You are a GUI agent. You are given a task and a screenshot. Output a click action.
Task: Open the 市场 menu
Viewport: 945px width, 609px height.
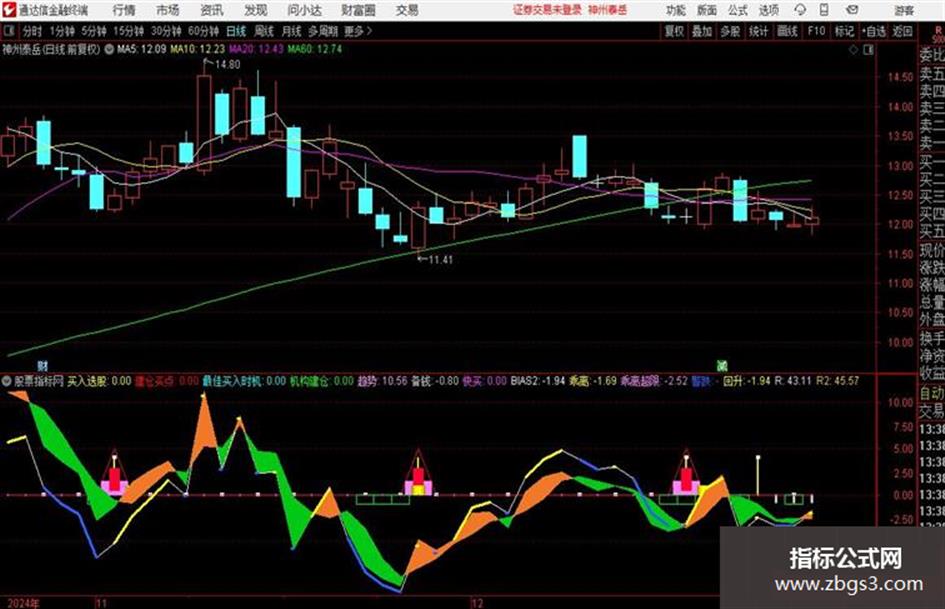click(x=168, y=10)
